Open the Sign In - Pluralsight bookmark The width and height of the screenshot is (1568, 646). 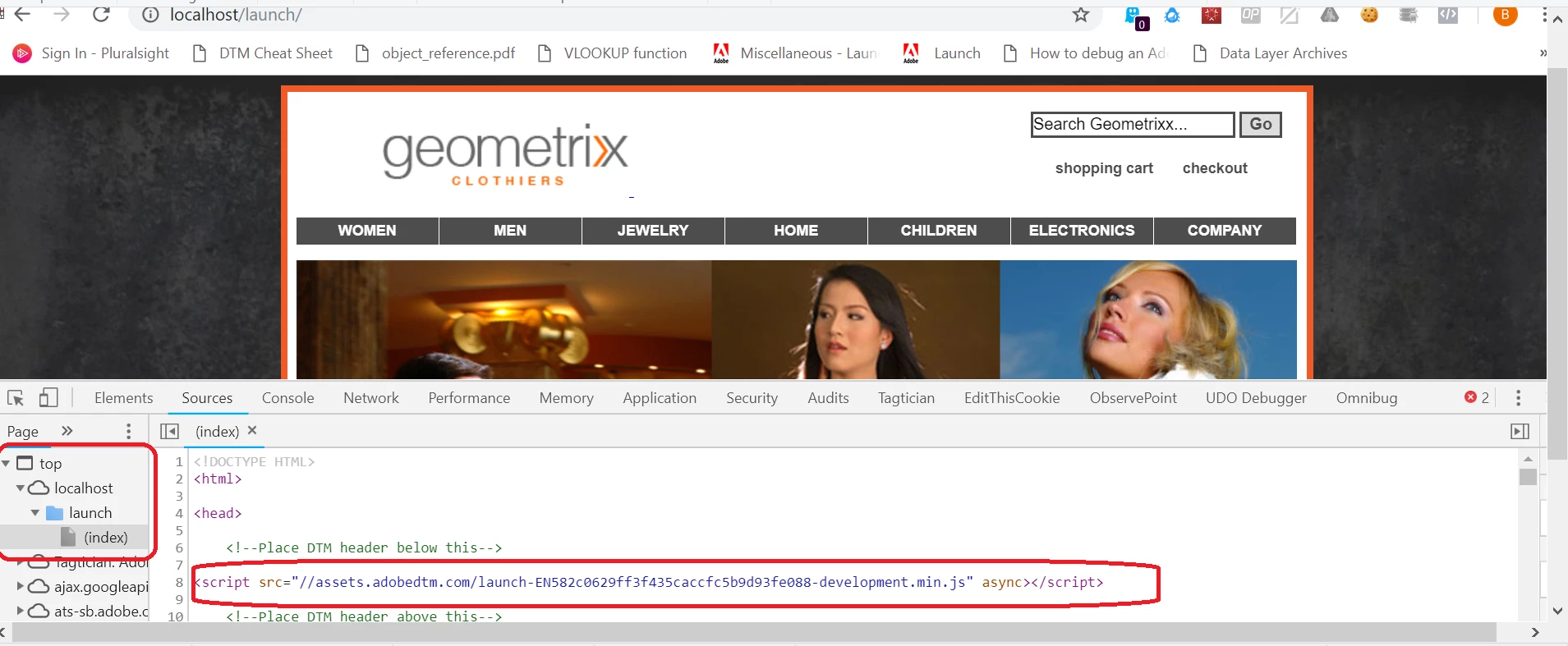point(91,53)
